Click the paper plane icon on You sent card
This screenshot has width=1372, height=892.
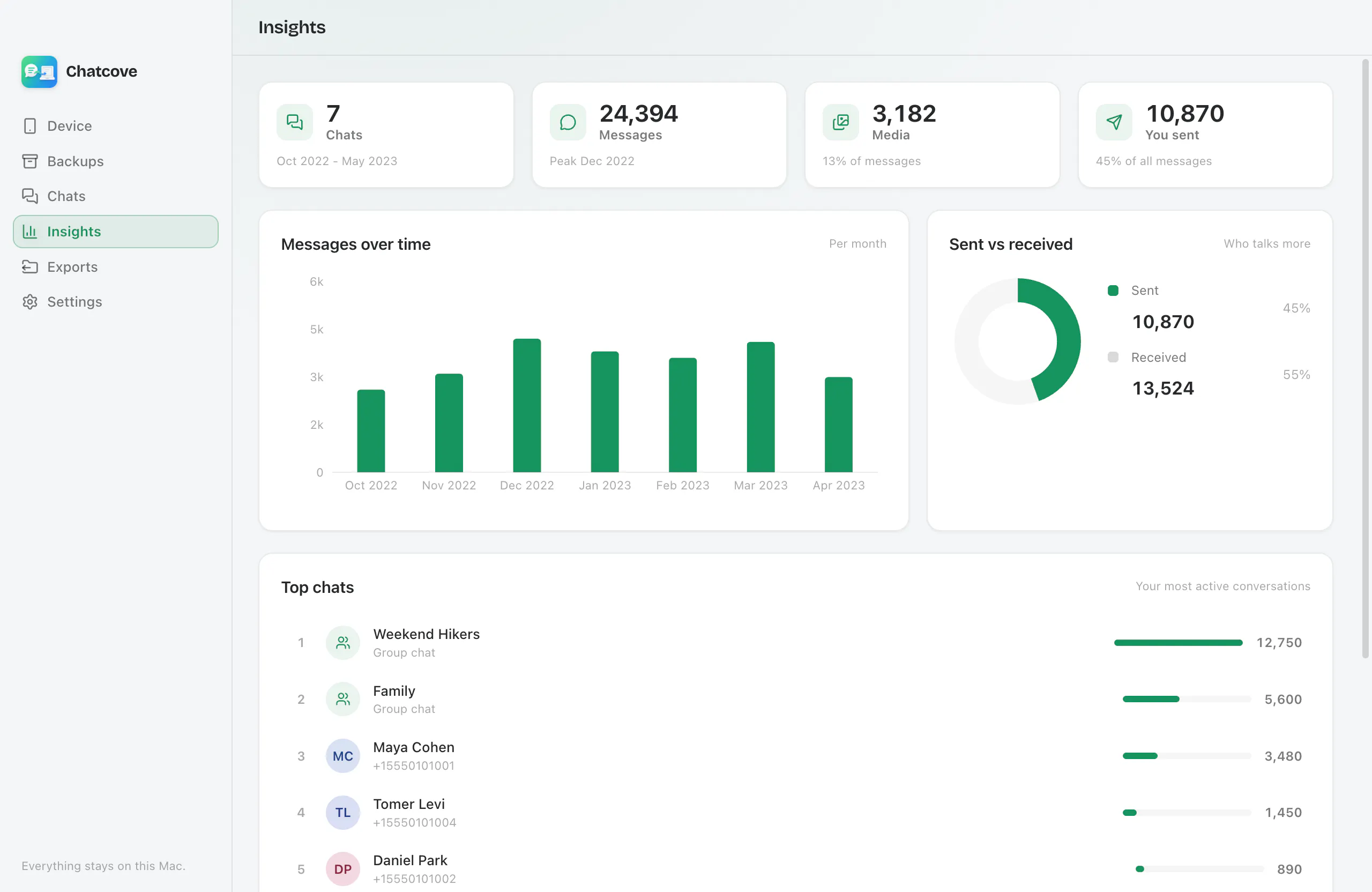[1114, 122]
